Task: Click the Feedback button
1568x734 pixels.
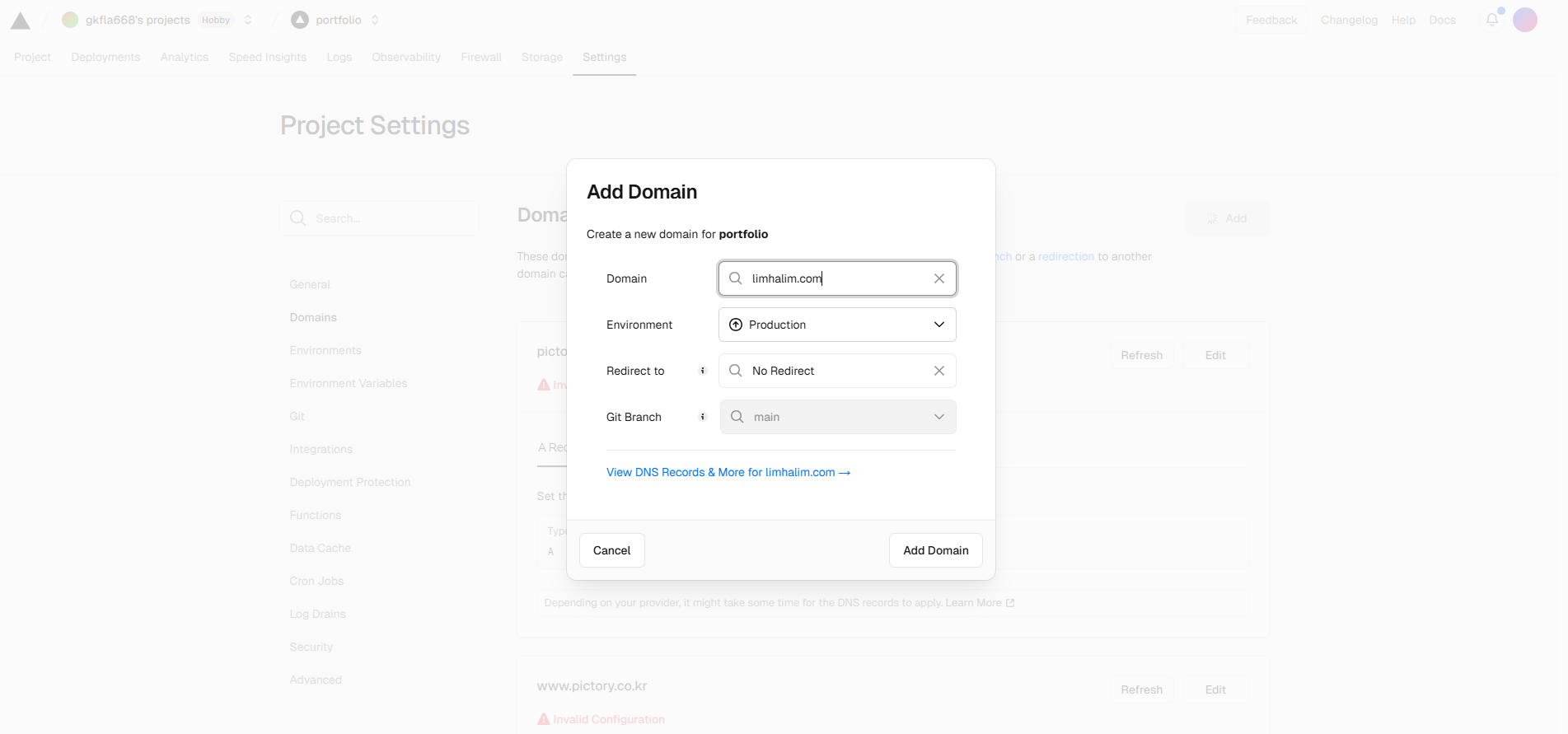Action: pyautogui.click(x=1271, y=20)
